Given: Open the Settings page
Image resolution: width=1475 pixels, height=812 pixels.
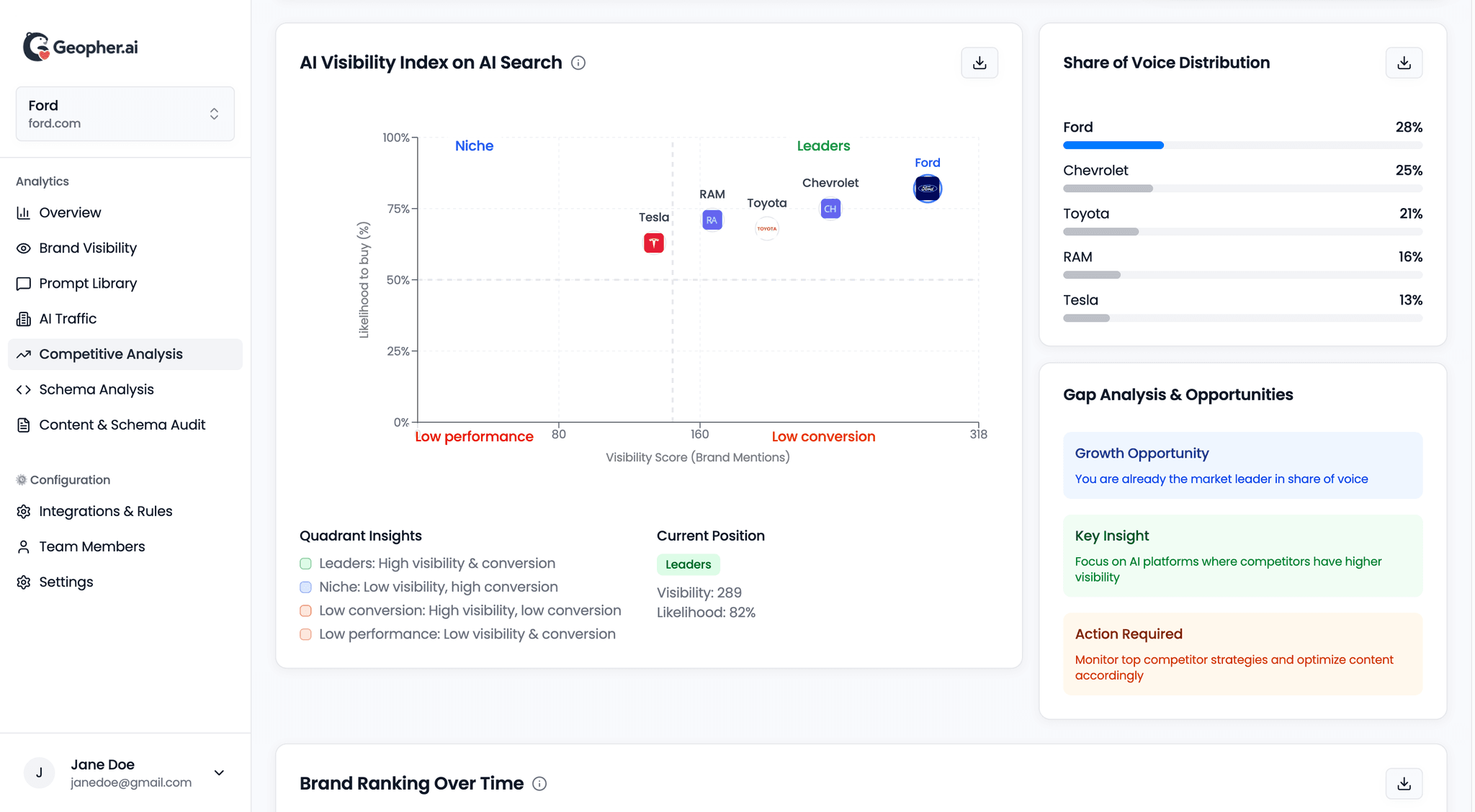Looking at the screenshot, I should point(66,582).
